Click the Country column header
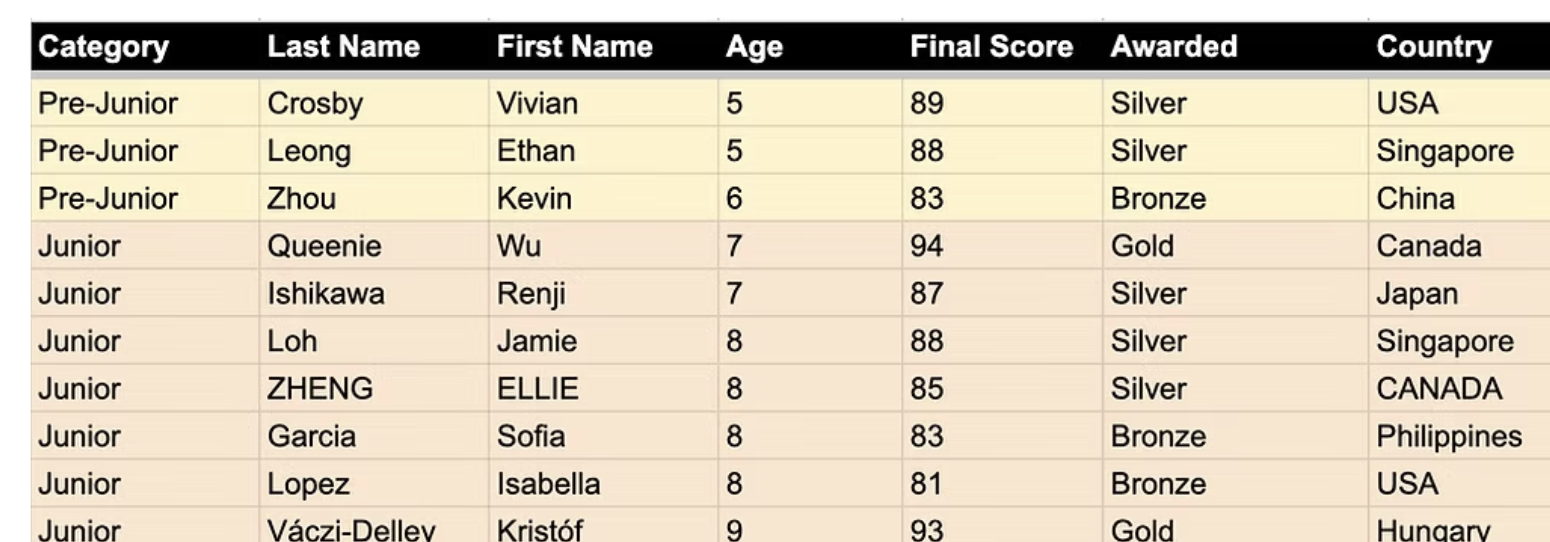The image size is (1550, 542). [1433, 47]
